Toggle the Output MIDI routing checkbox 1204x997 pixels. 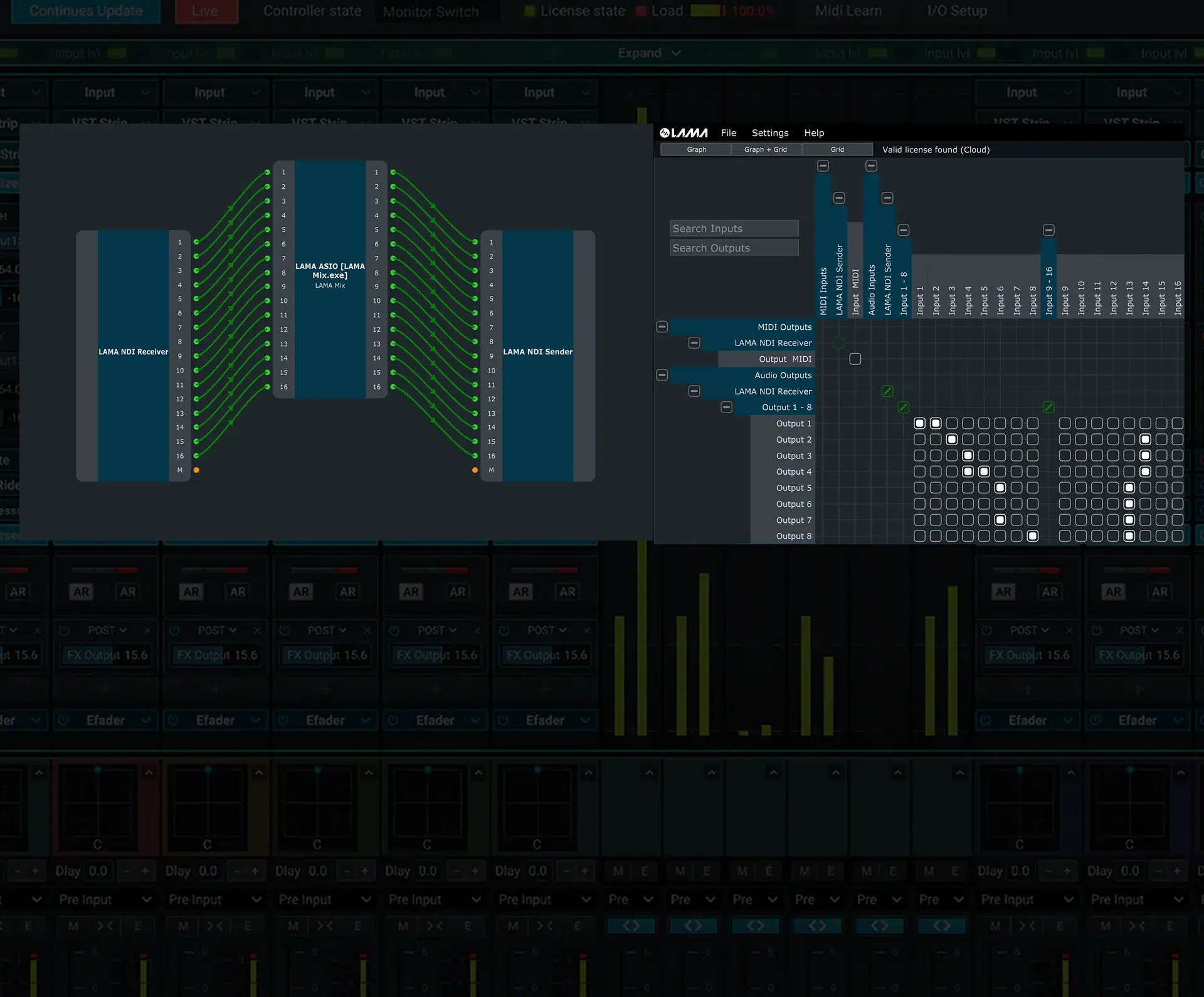(x=855, y=359)
